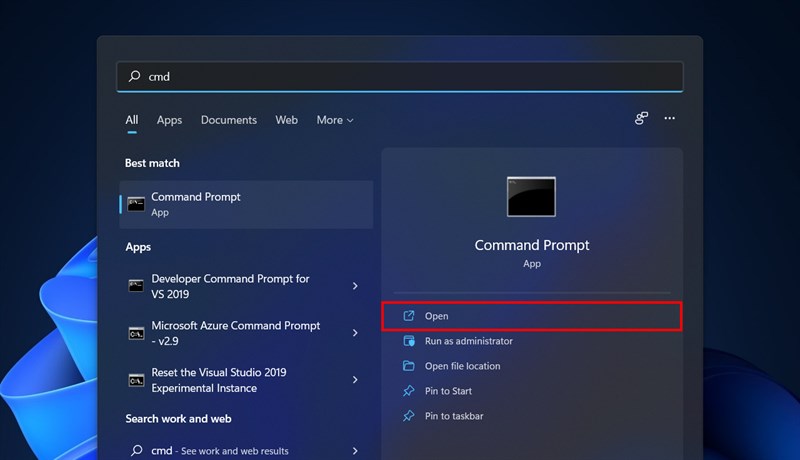This screenshot has width=800, height=460.
Task: Switch to the Documents tab
Action: pyautogui.click(x=229, y=120)
